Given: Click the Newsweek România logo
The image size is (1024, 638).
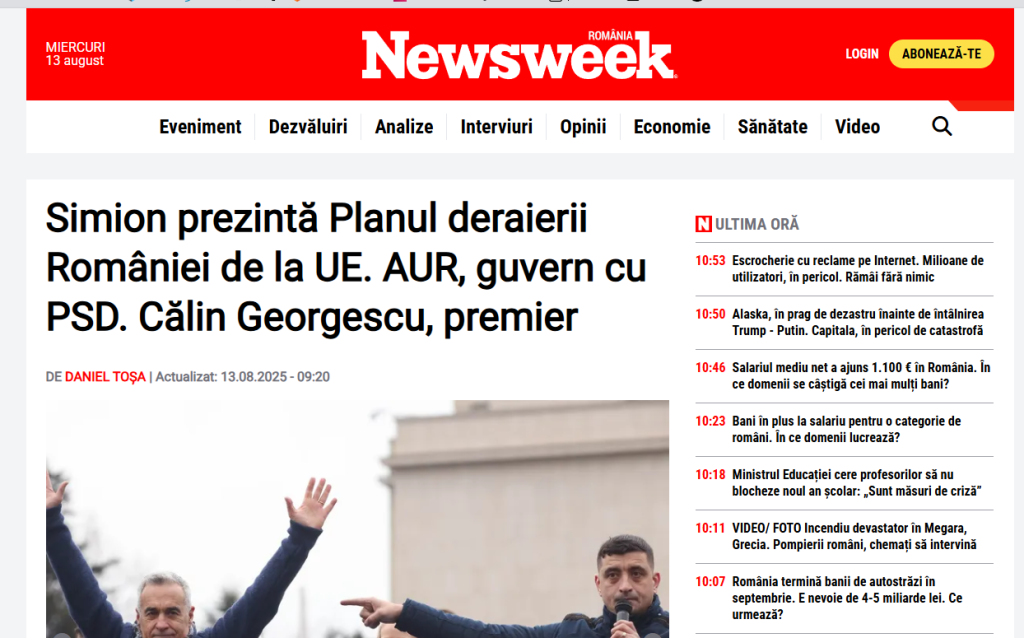Looking at the screenshot, I should [519, 54].
